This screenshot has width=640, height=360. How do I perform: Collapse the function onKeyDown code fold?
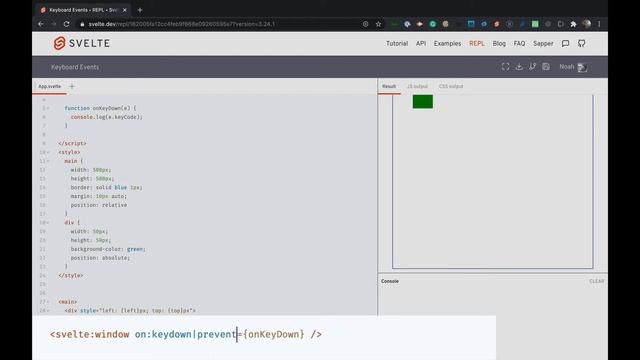click(x=48, y=108)
